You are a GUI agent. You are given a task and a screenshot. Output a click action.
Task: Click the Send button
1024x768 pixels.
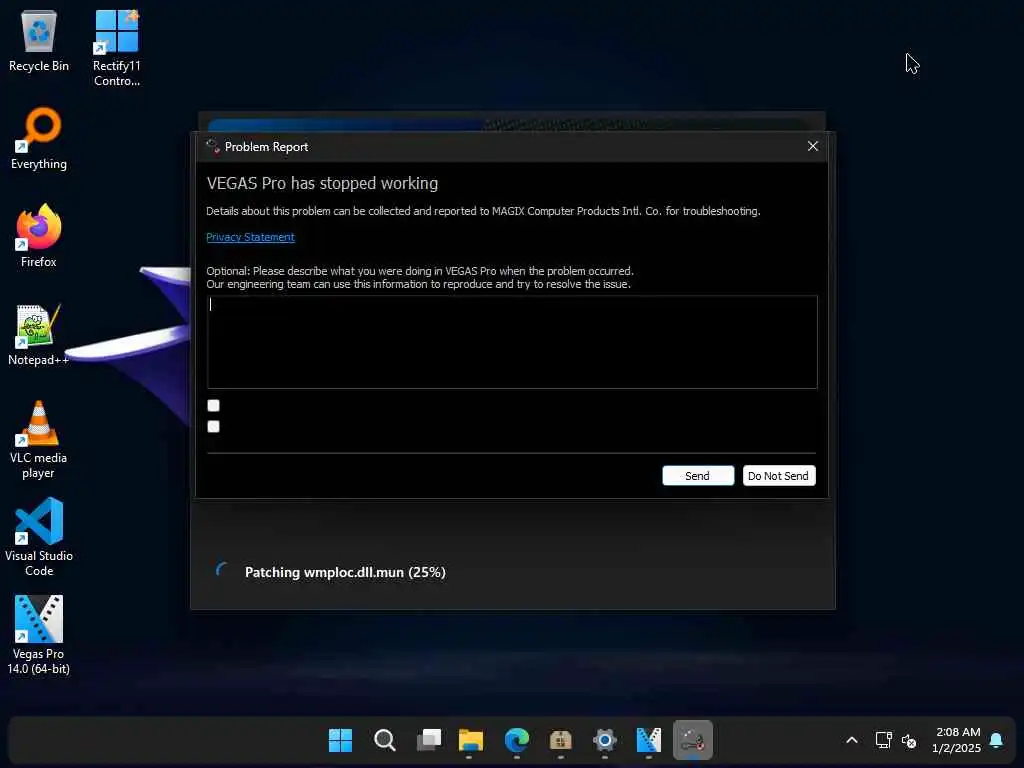pyautogui.click(x=697, y=475)
